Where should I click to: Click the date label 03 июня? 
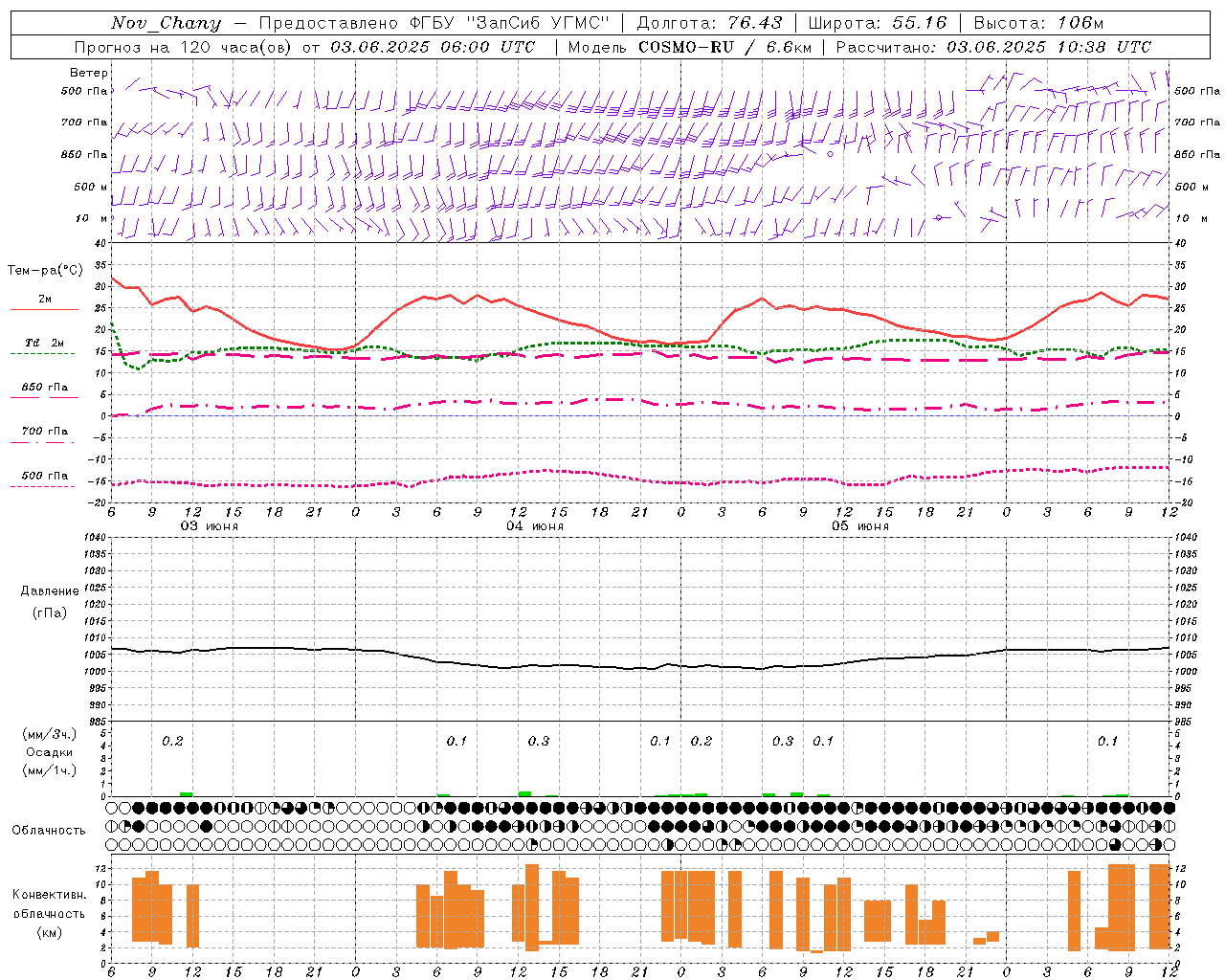pyautogui.click(x=210, y=526)
